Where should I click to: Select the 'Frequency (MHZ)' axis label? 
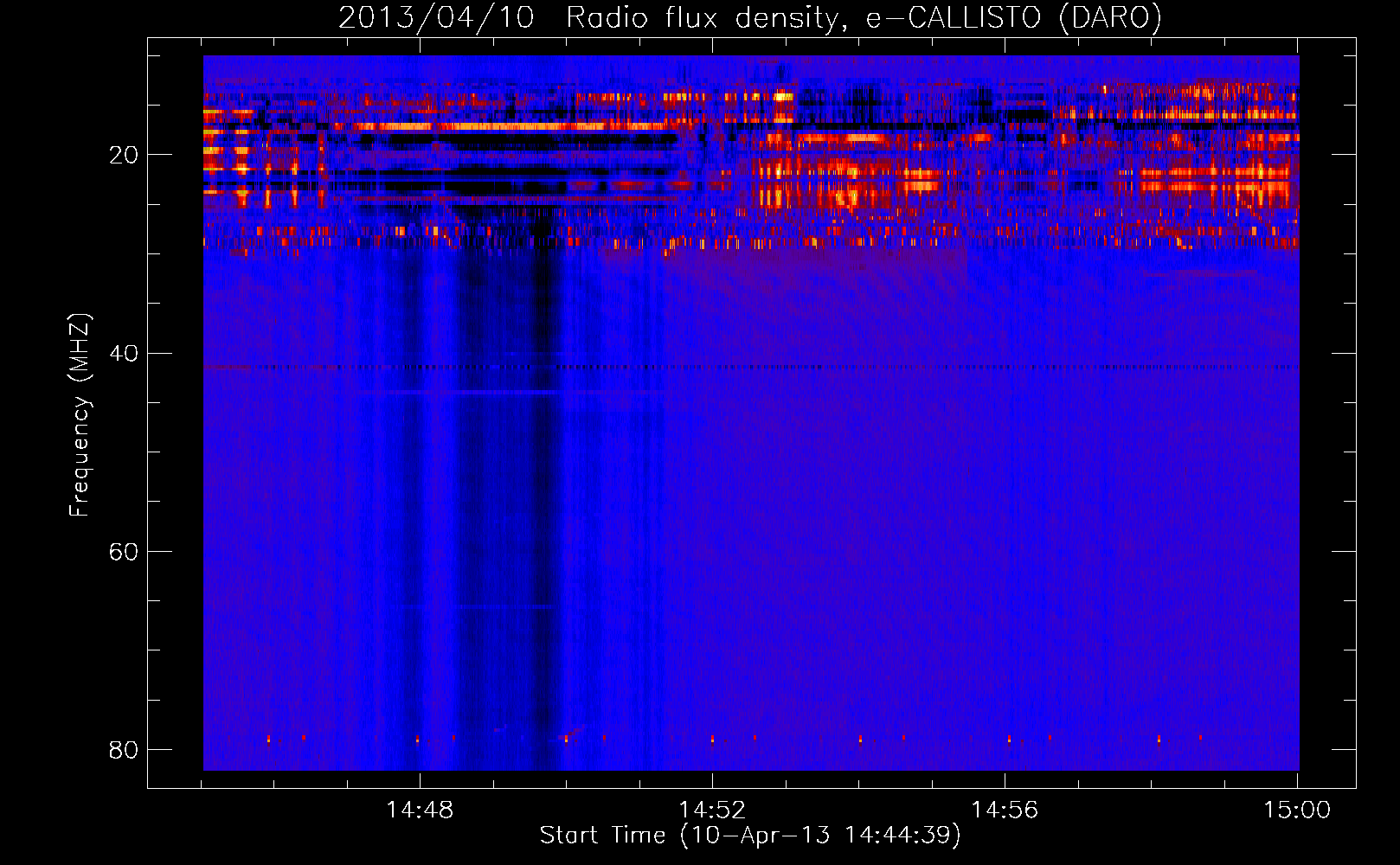coord(80,415)
